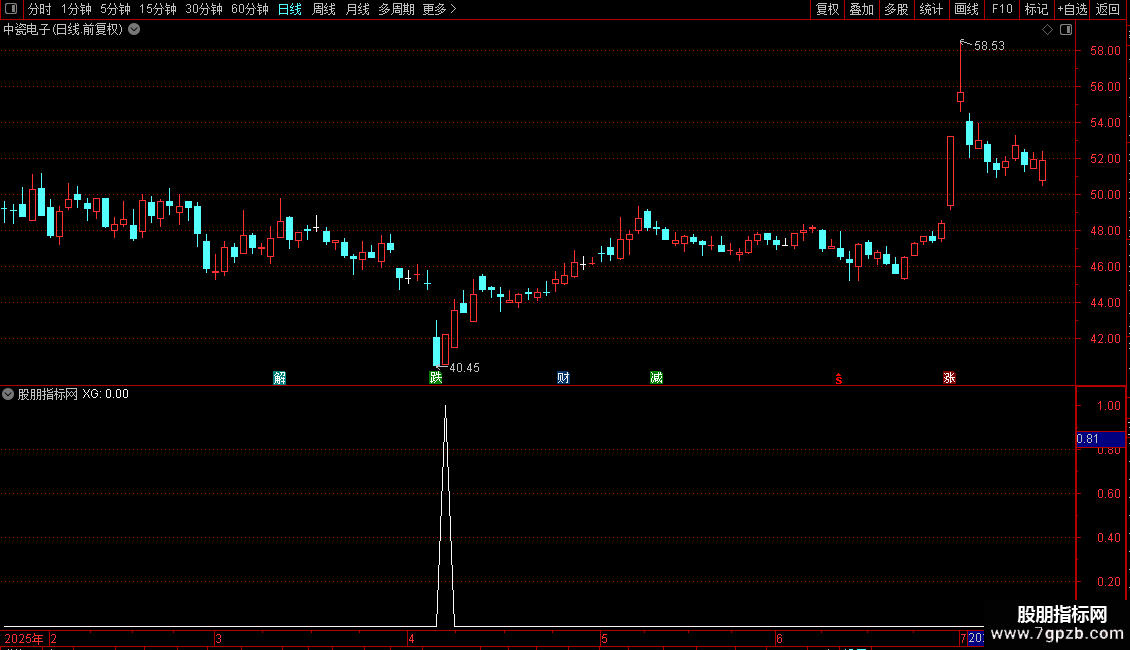
Task: Click the 减 holdings reduction marker
Action: coord(656,378)
